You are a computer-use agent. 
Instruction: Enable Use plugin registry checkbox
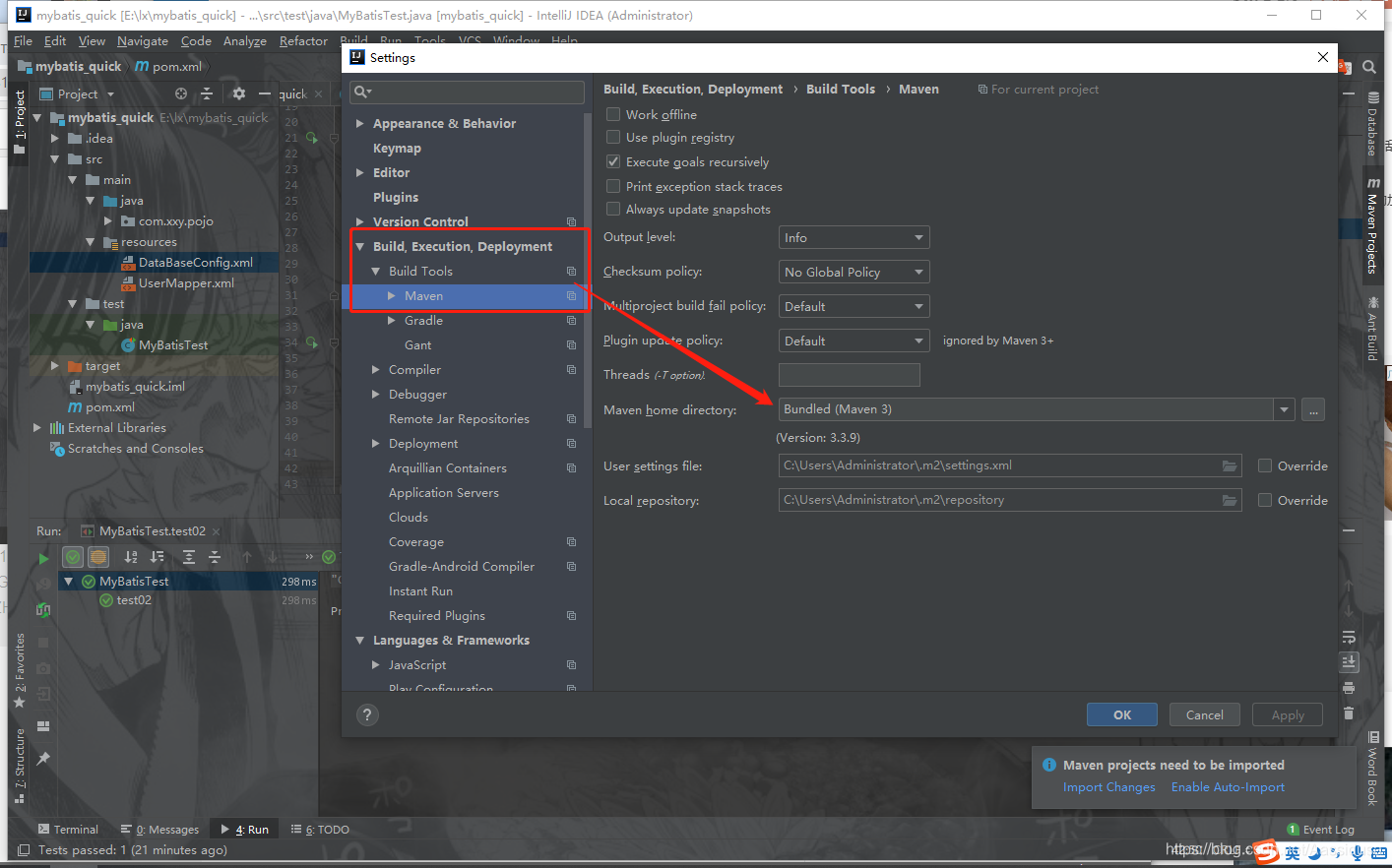[x=613, y=137]
